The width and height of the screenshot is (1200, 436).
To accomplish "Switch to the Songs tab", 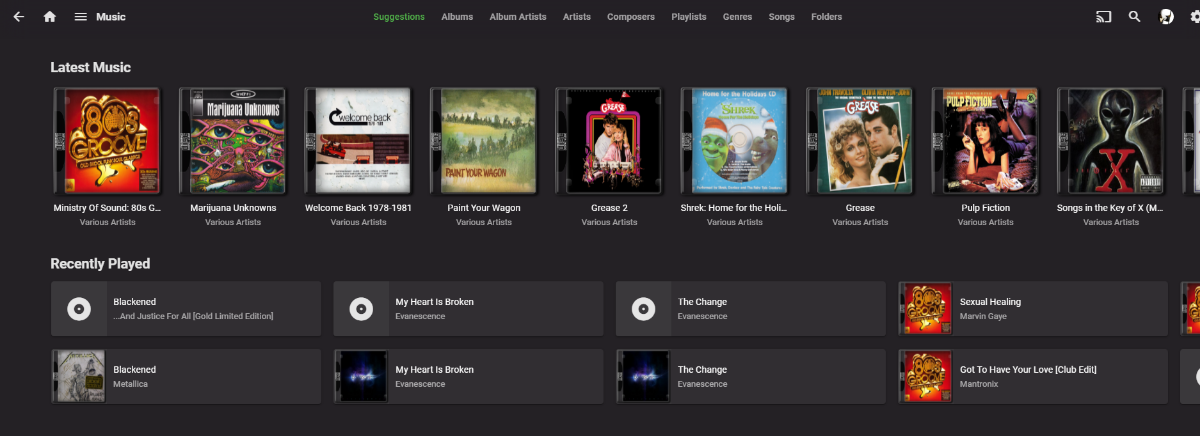I will [x=782, y=17].
